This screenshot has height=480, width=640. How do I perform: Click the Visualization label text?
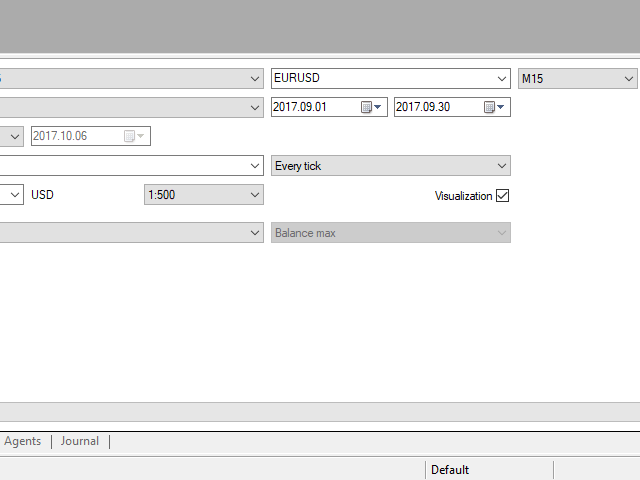click(x=463, y=196)
